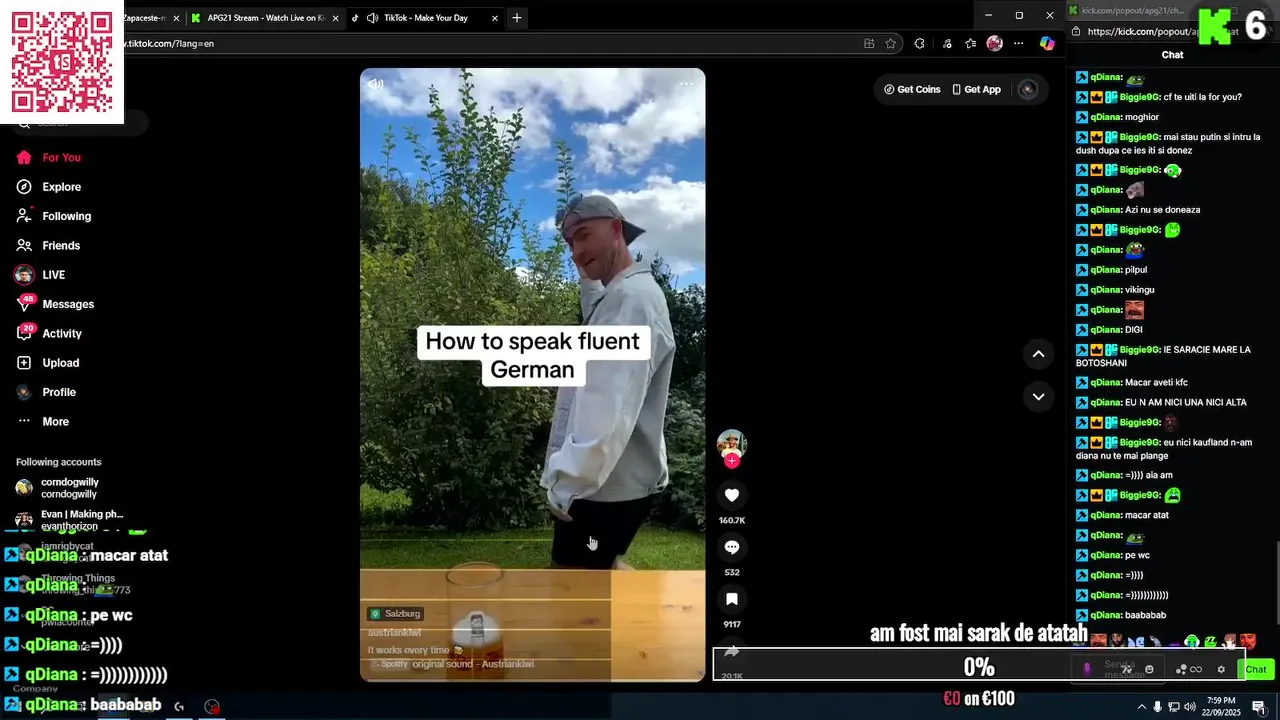Click chat message 'Azi nu se doneaza'

tap(1162, 210)
